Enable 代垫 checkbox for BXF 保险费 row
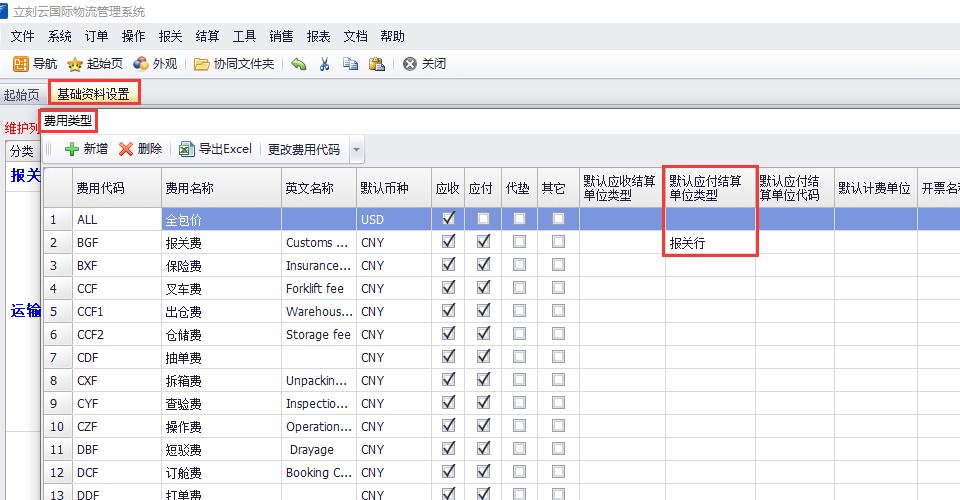 point(519,265)
